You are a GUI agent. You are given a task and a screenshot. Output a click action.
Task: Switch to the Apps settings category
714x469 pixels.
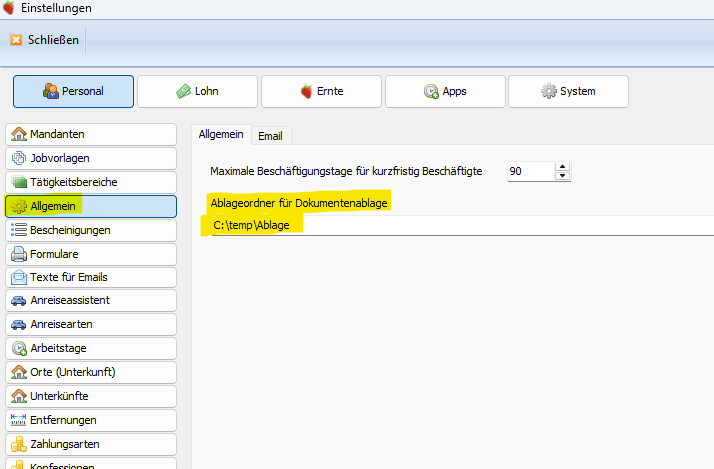click(444, 91)
